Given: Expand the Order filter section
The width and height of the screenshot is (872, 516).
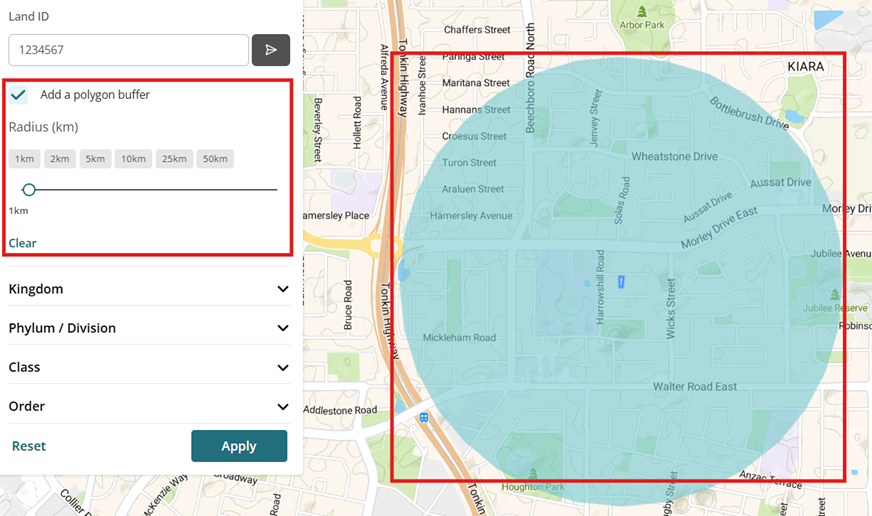Looking at the screenshot, I should 283,407.
